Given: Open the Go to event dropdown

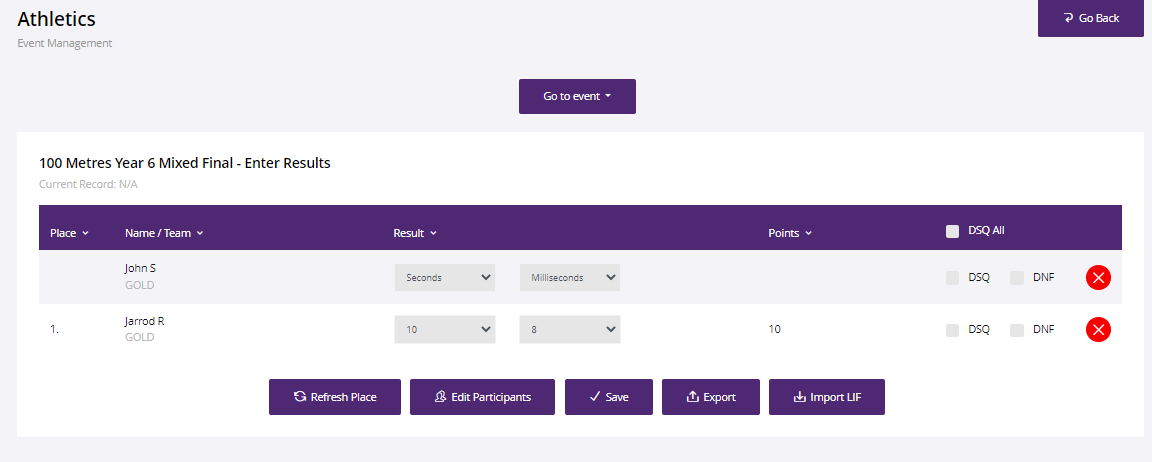Looking at the screenshot, I should coord(577,96).
